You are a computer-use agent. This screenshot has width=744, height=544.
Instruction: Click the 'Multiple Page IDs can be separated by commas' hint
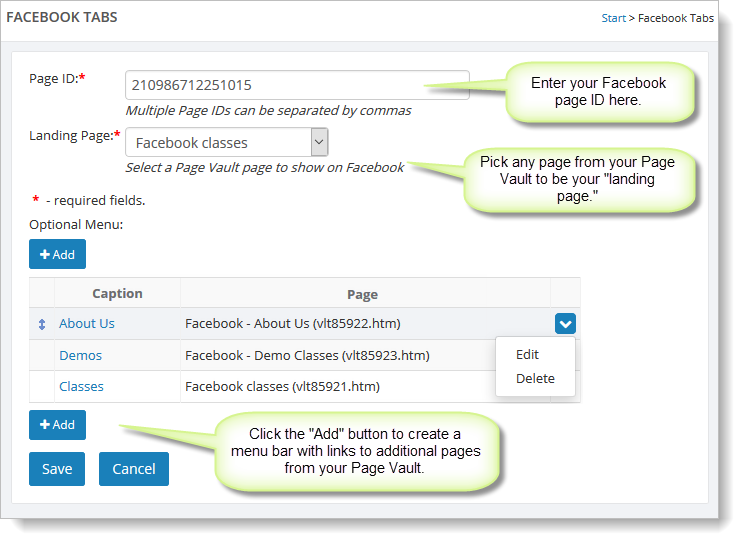268,111
